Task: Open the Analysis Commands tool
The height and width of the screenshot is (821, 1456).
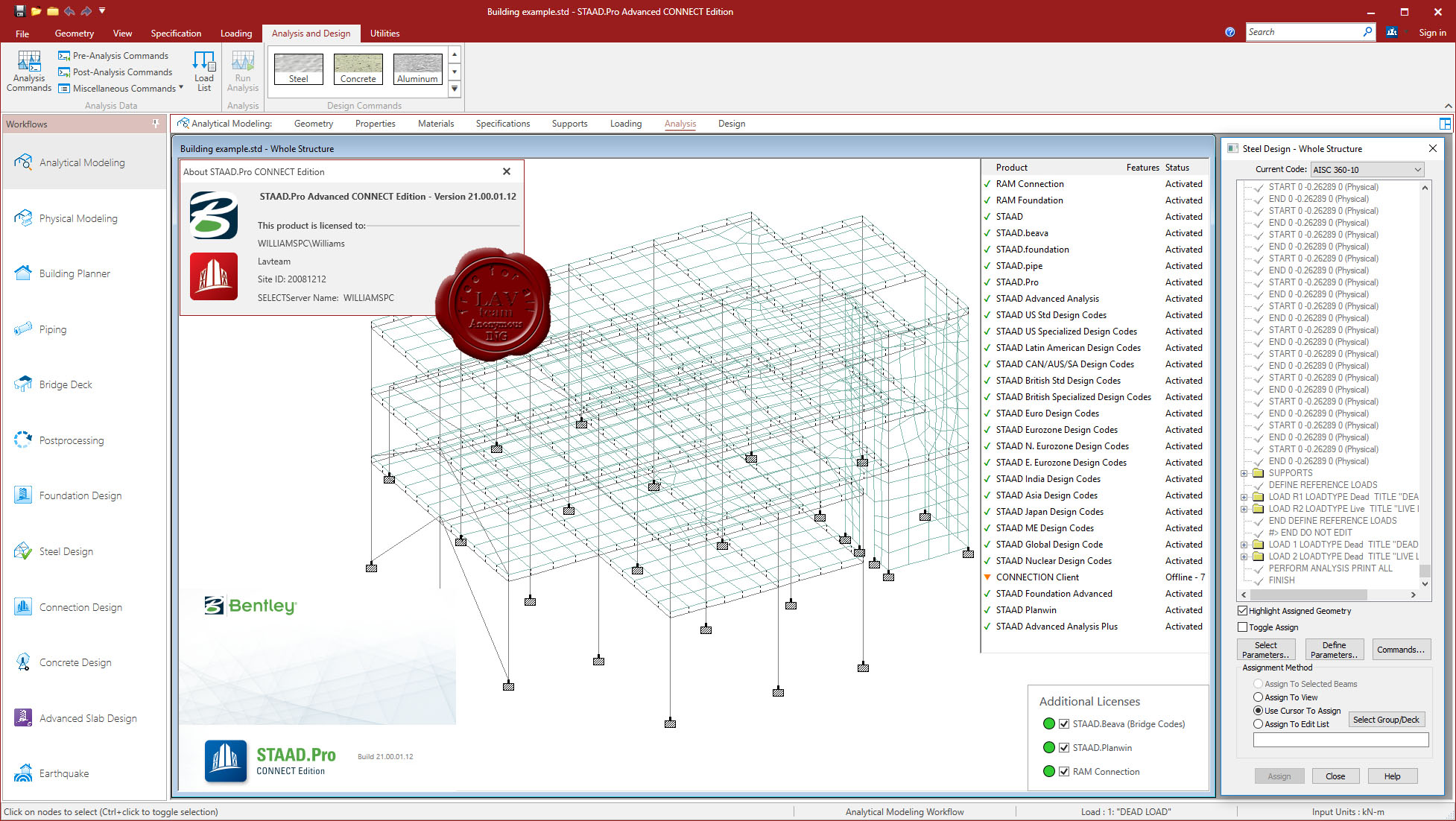Action: 29,72
